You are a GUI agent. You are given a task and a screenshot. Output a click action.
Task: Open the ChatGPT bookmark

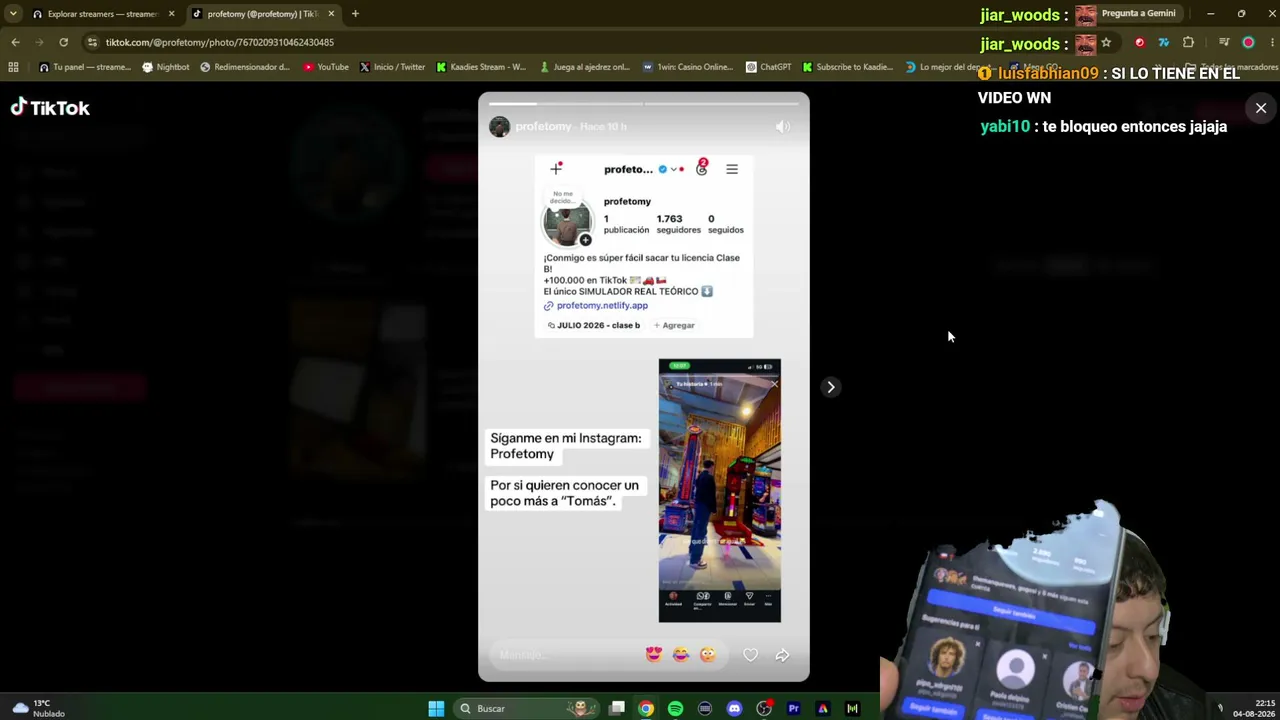(x=769, y=67)
